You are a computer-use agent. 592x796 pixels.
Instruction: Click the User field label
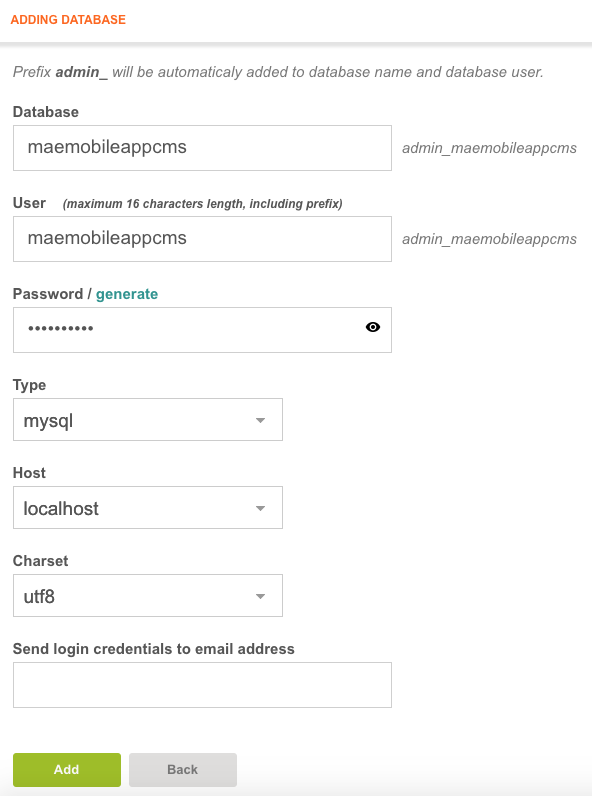(29, 203)
